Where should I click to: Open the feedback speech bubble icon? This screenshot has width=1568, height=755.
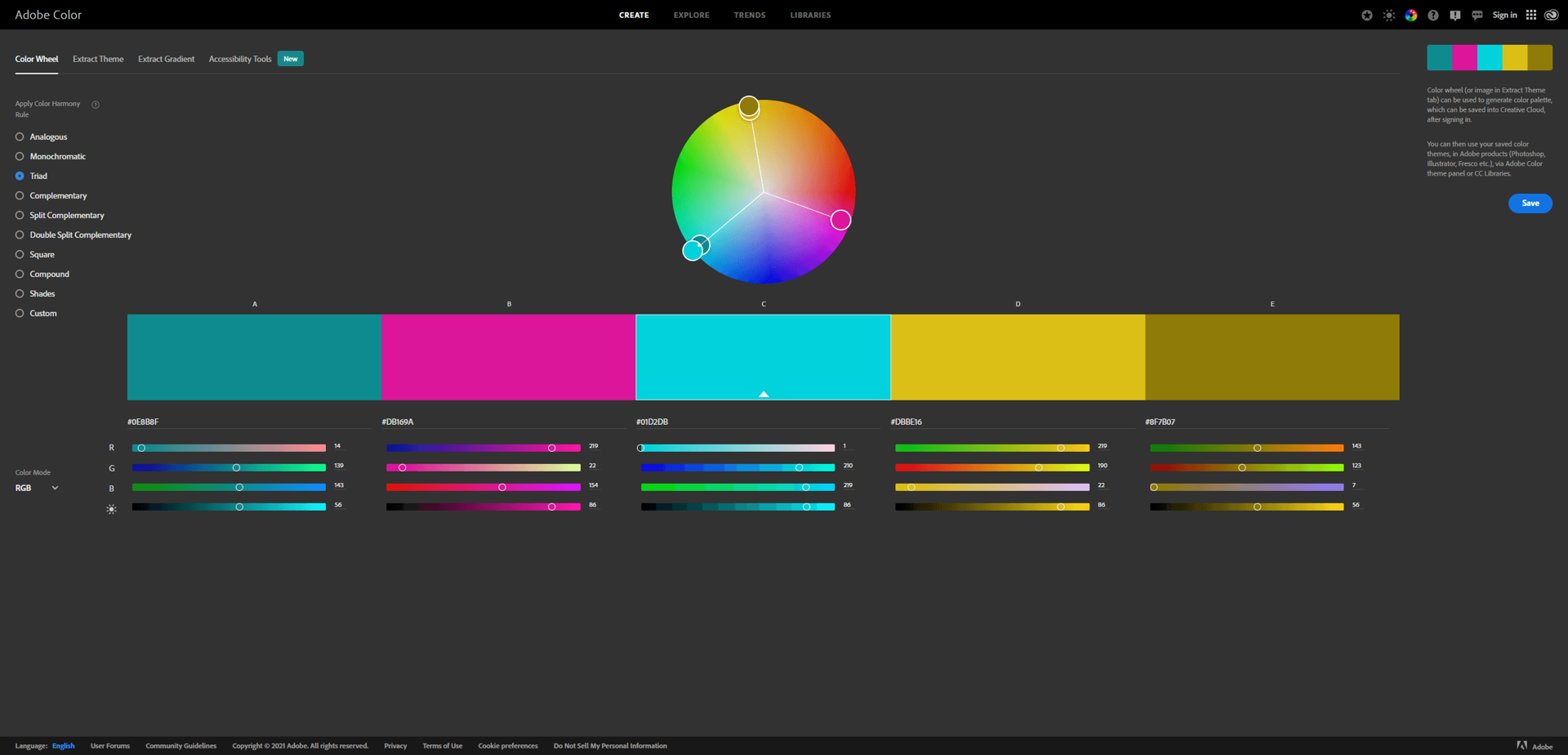pos(1476,15)
